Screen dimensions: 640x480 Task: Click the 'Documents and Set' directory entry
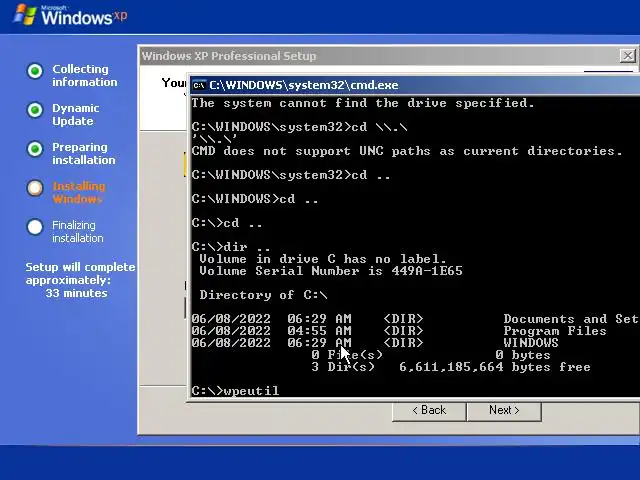[x=571, y=319]
